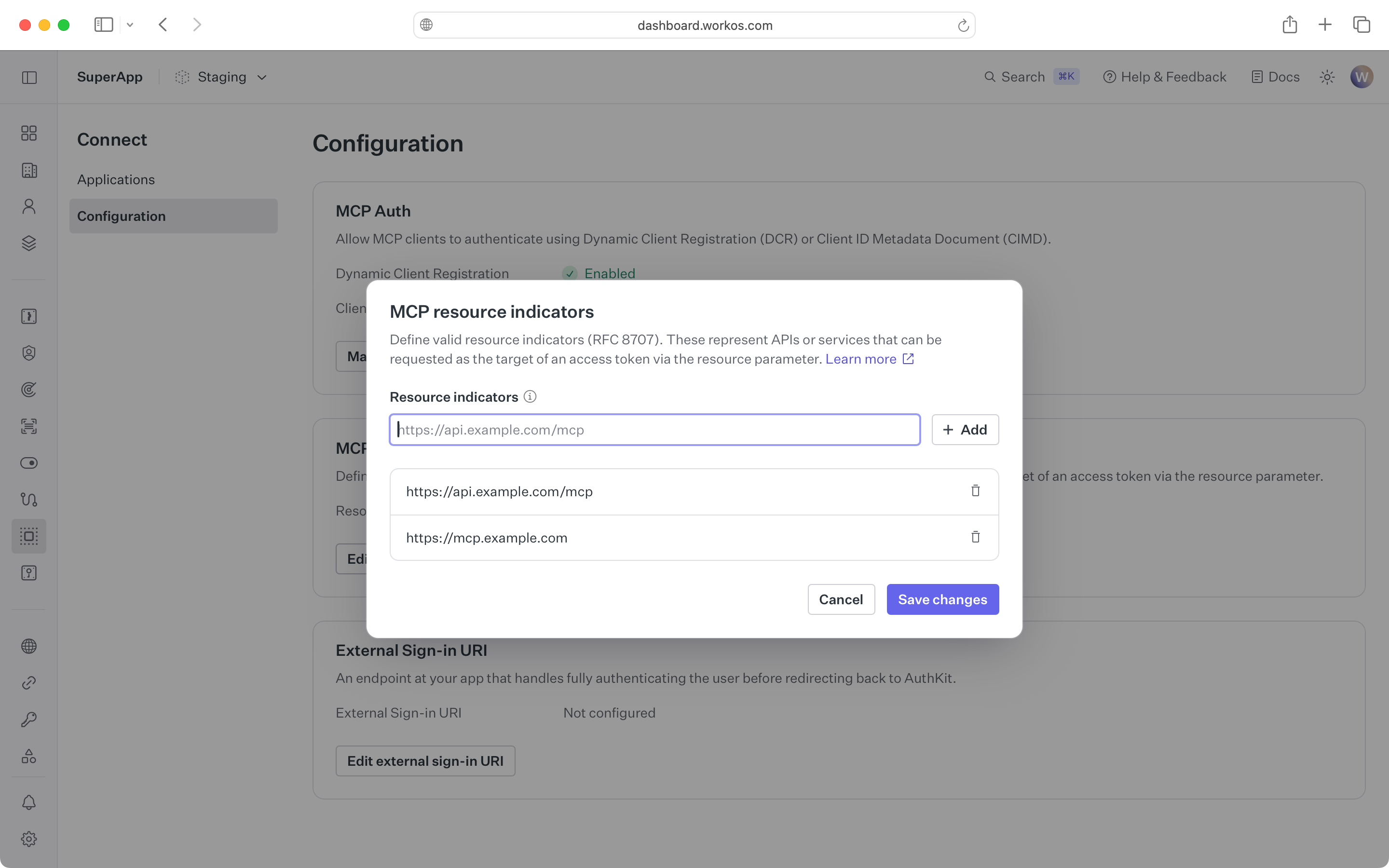This screenshot has width=1389, height=868.
Task: Open the notifications bell in the sidebar
Action: pos(29,802)
